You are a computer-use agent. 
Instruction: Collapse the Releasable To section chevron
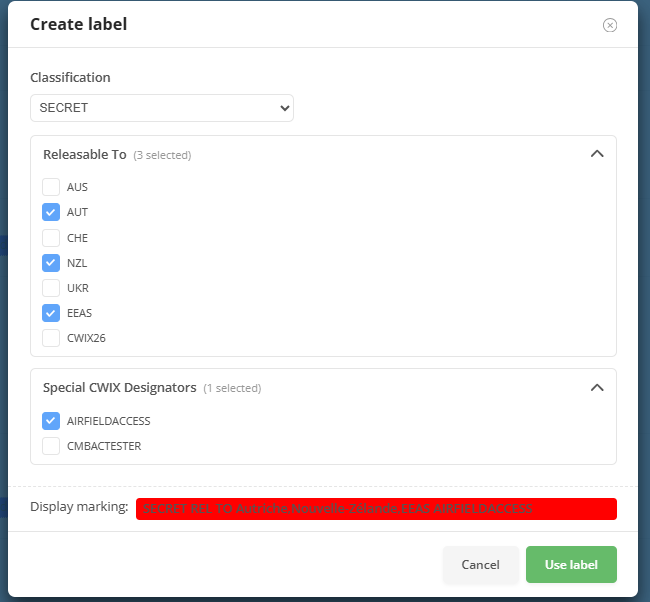597,154
